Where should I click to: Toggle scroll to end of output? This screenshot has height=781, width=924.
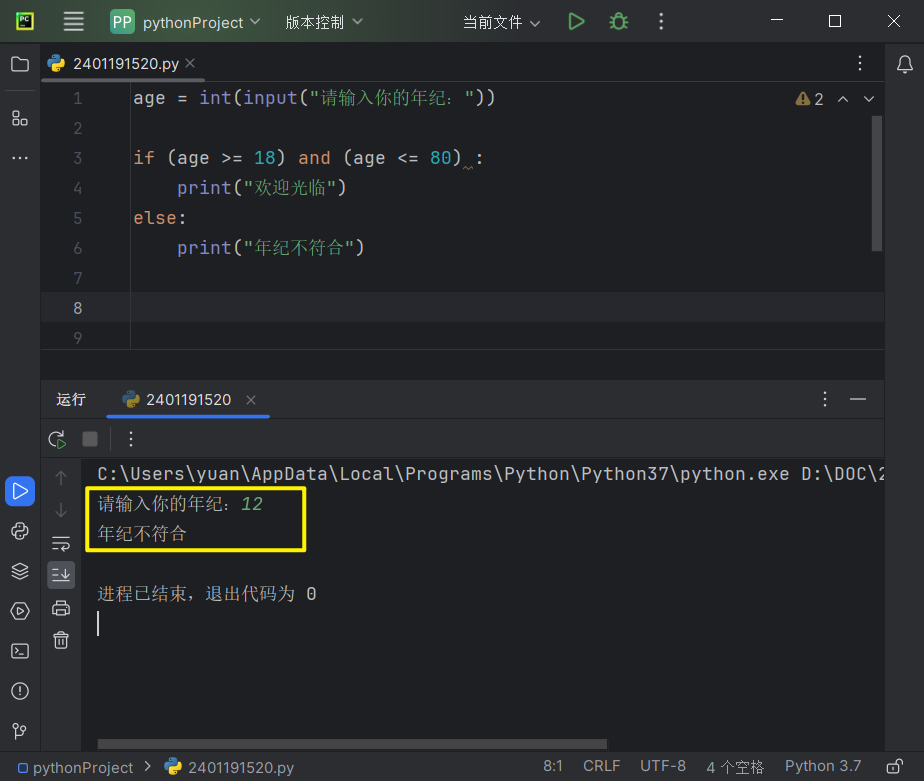[x=61, y=575]
